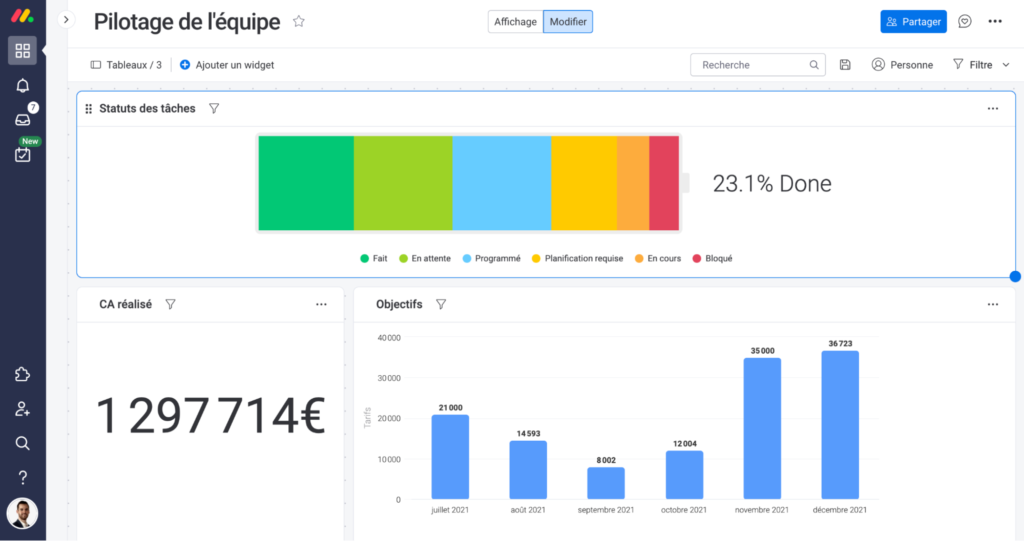Open the CA réalisé filter funnel
This screenshot has height=541, width=1024.
click(170, 304)
